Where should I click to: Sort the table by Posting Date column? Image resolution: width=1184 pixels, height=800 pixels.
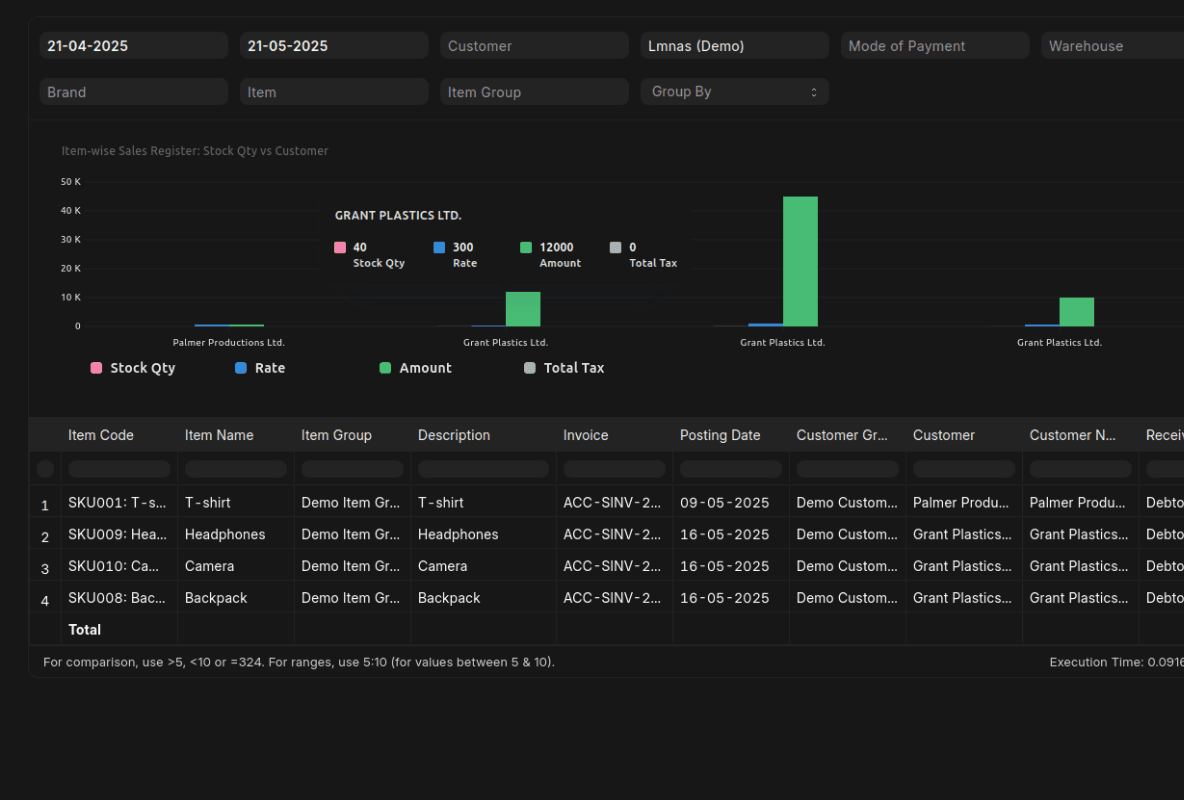click(x=720, y=435)
